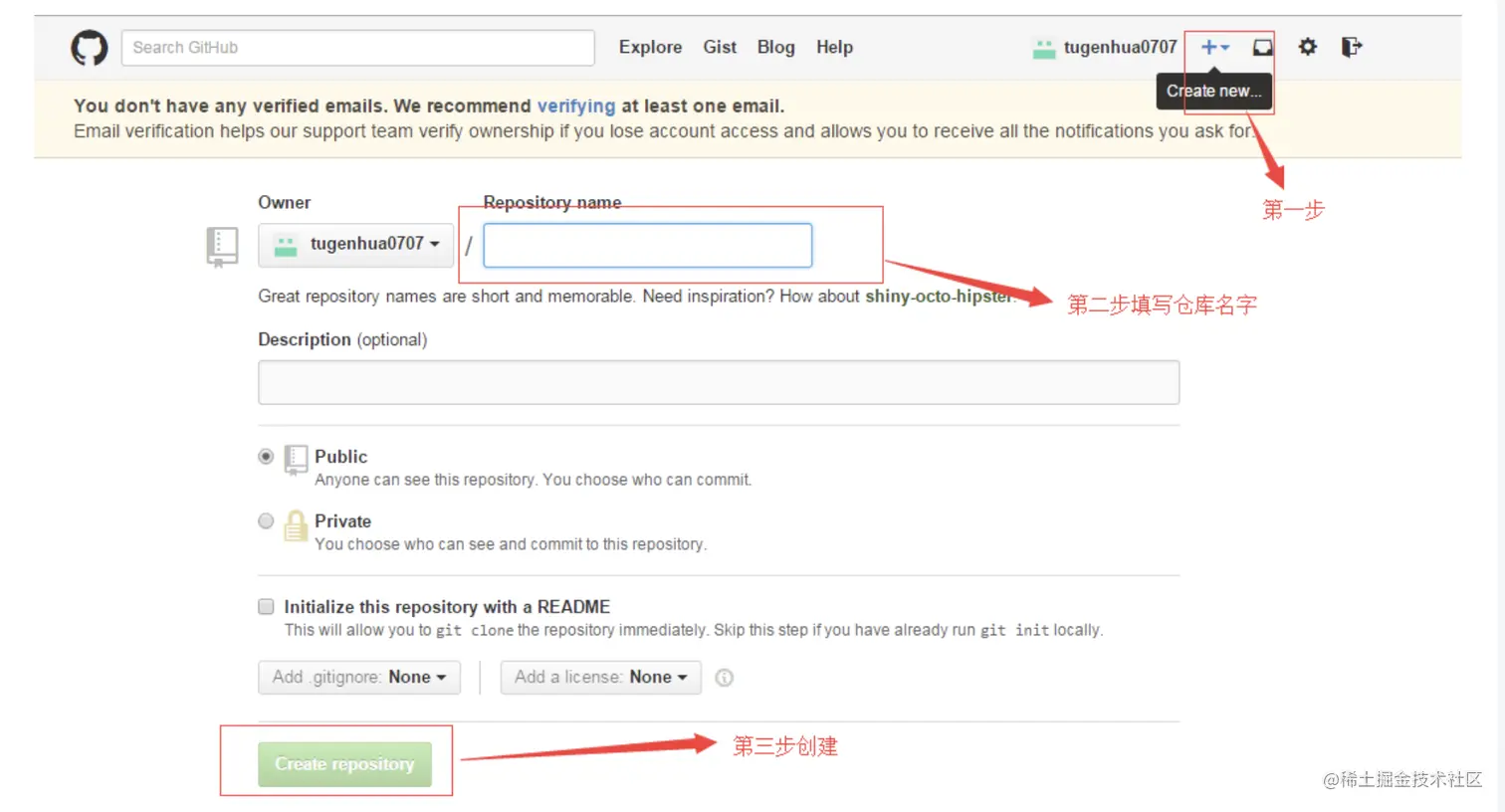1505x812 pixels.
Task: Use the suggested name shiny-octo-hipster
Action: [x=940, y=297]
